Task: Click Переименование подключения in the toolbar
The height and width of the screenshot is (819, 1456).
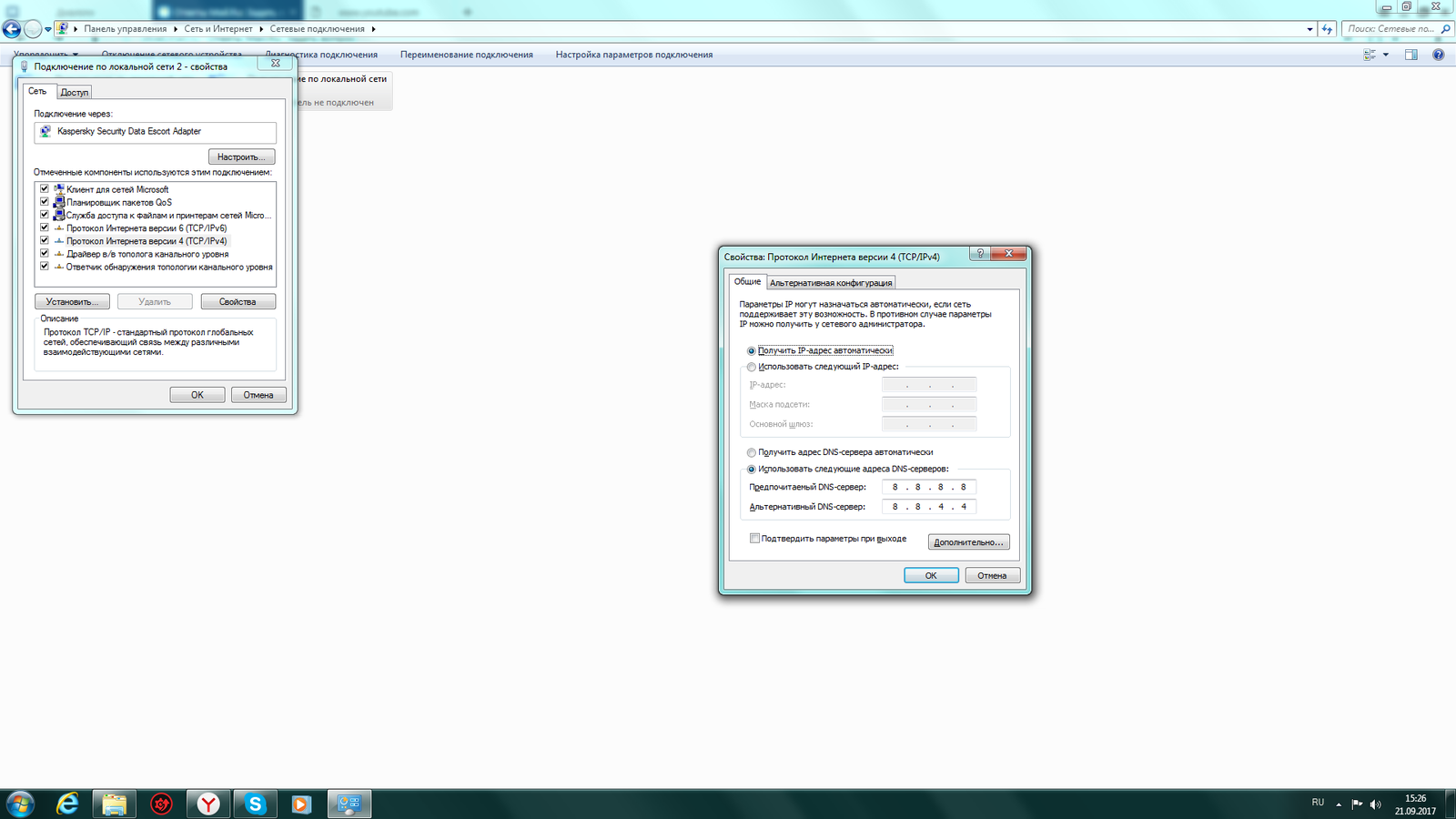Action: pyautogui.click(x=467, y=55)
